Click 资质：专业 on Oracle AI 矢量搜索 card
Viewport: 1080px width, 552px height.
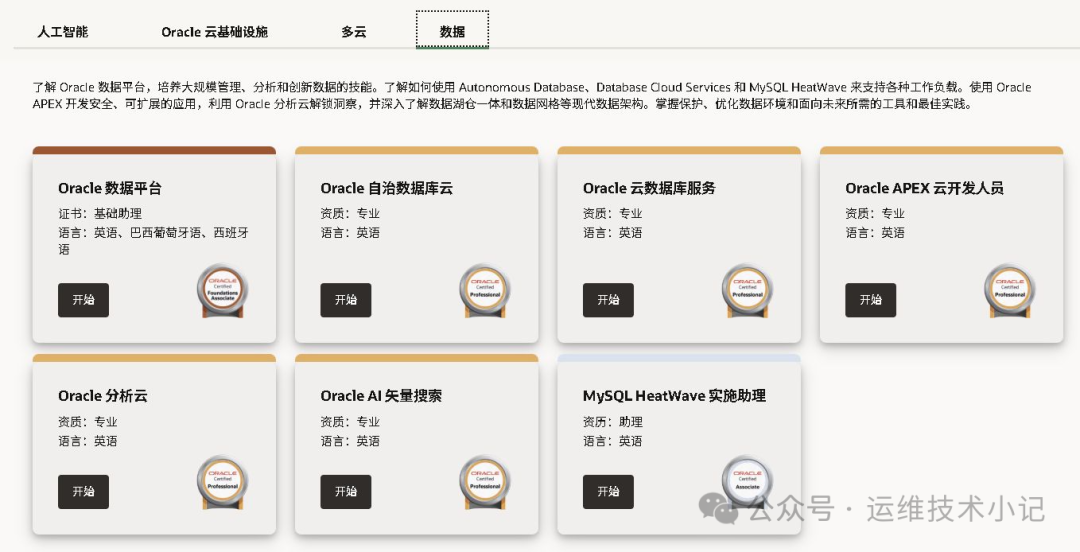coord(350,422)
